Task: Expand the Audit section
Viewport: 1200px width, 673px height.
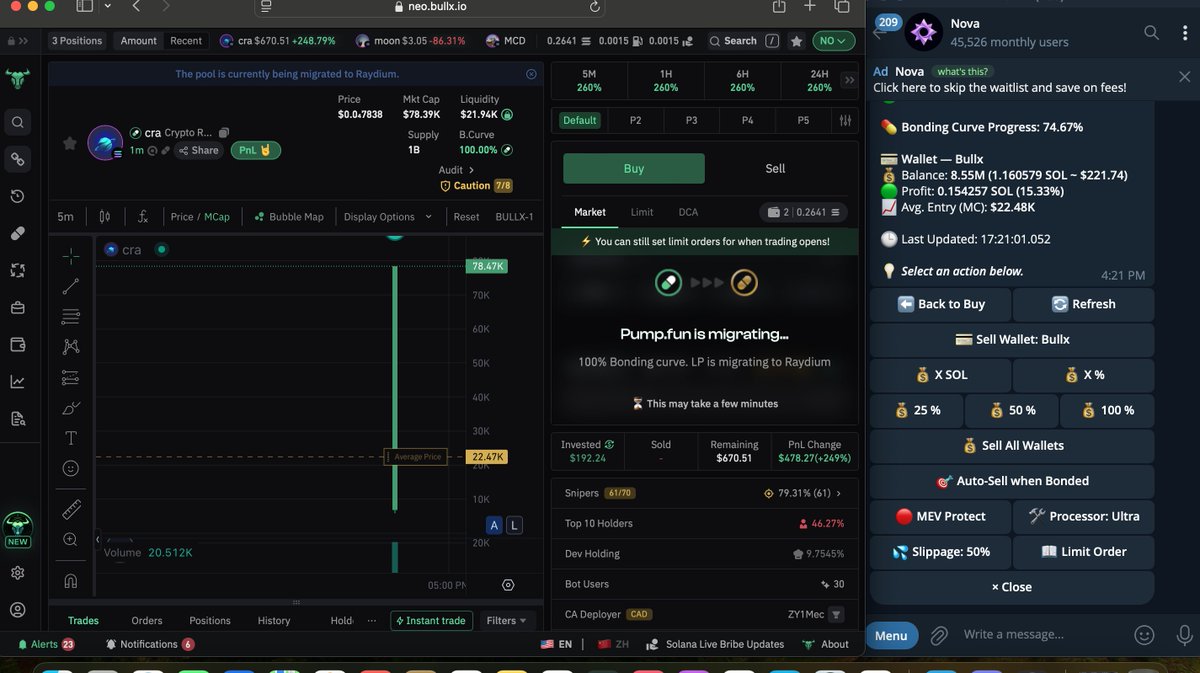Action: (456, 170)
